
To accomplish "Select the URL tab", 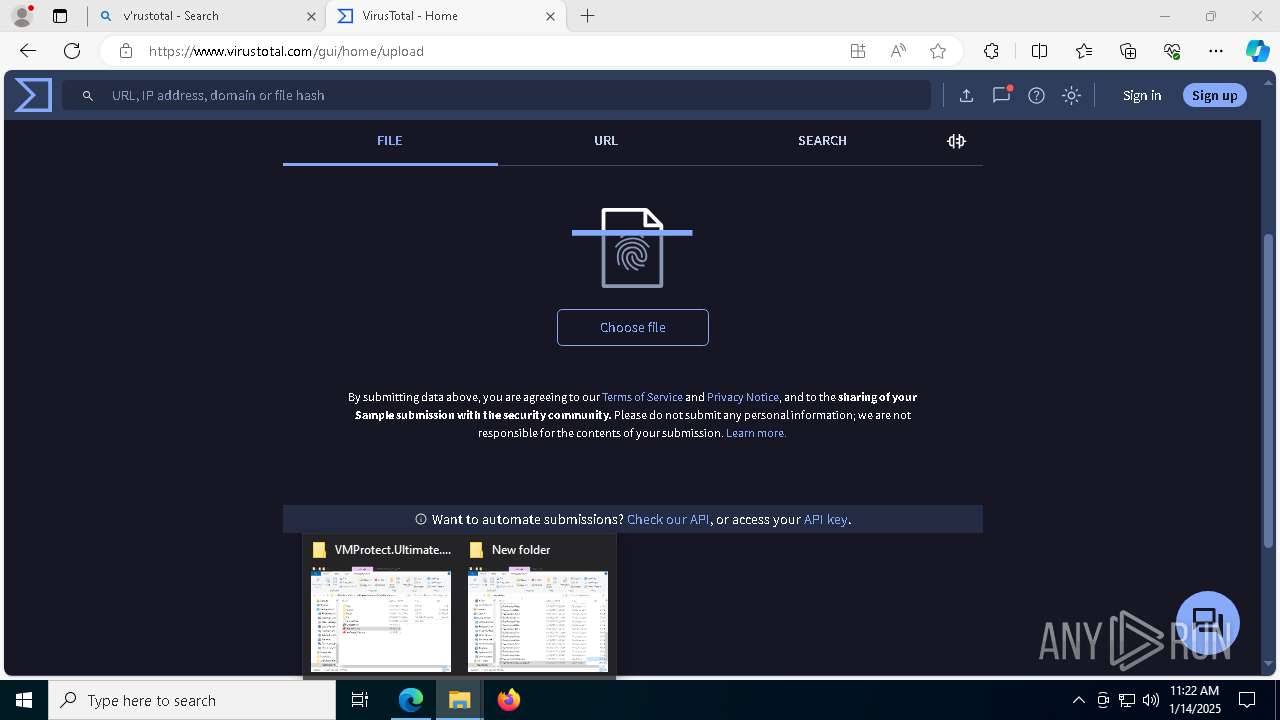I will pyautogui.click(x=606, y=141).
